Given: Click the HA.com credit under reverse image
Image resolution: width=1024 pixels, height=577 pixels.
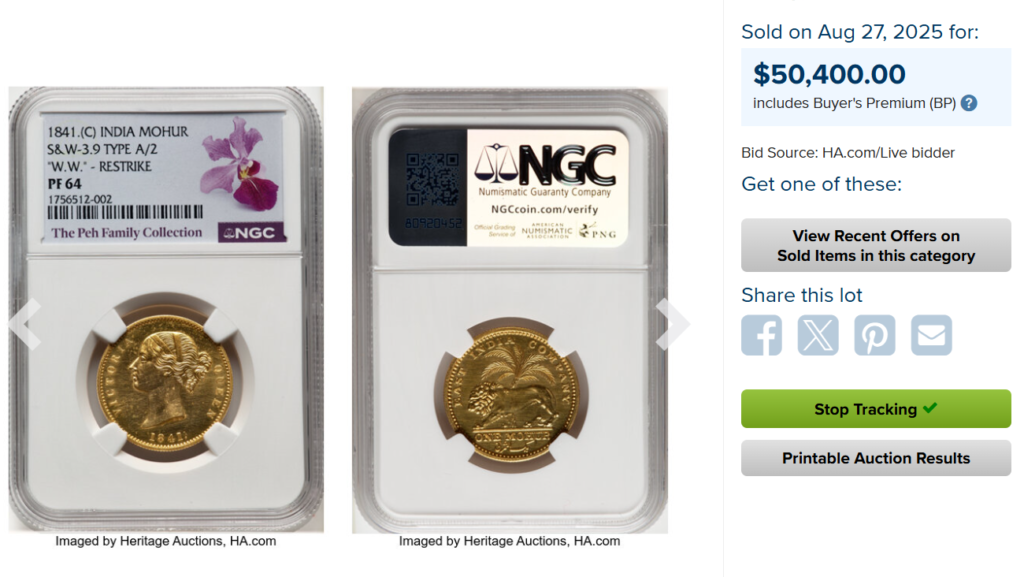Looking at the screenshot, I should (509, 541).
